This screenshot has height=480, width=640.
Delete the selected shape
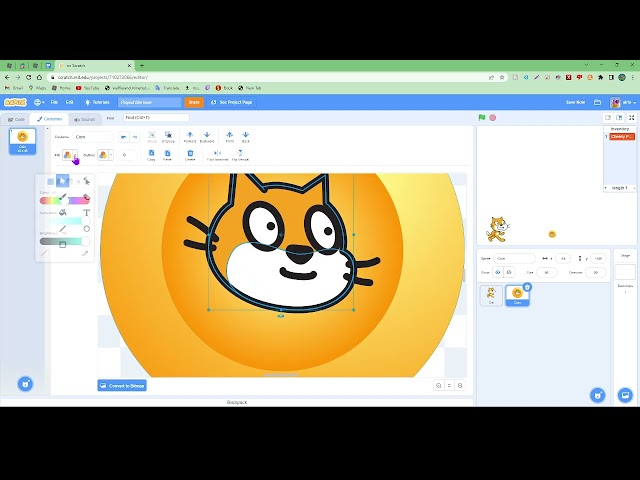point(190,155)
